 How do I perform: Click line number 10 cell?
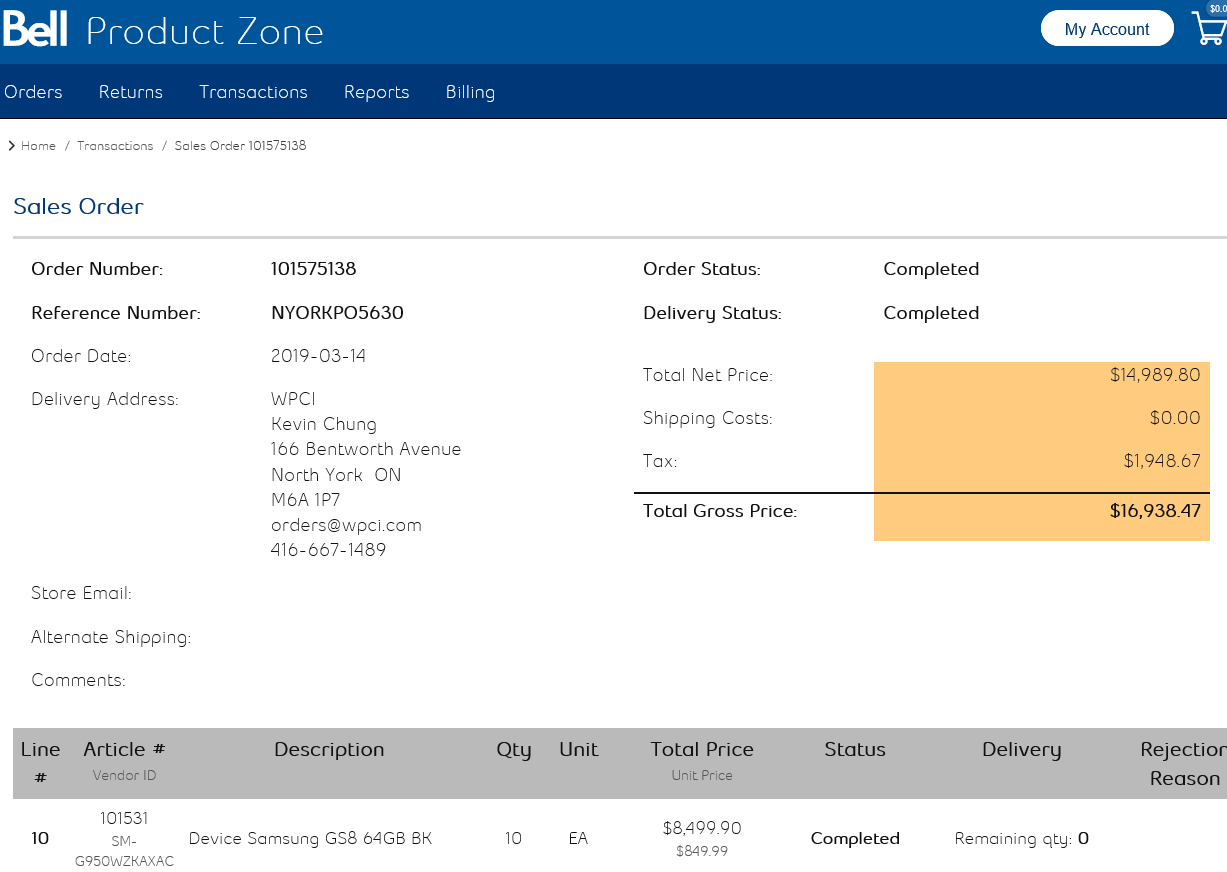tap(40, 838)
